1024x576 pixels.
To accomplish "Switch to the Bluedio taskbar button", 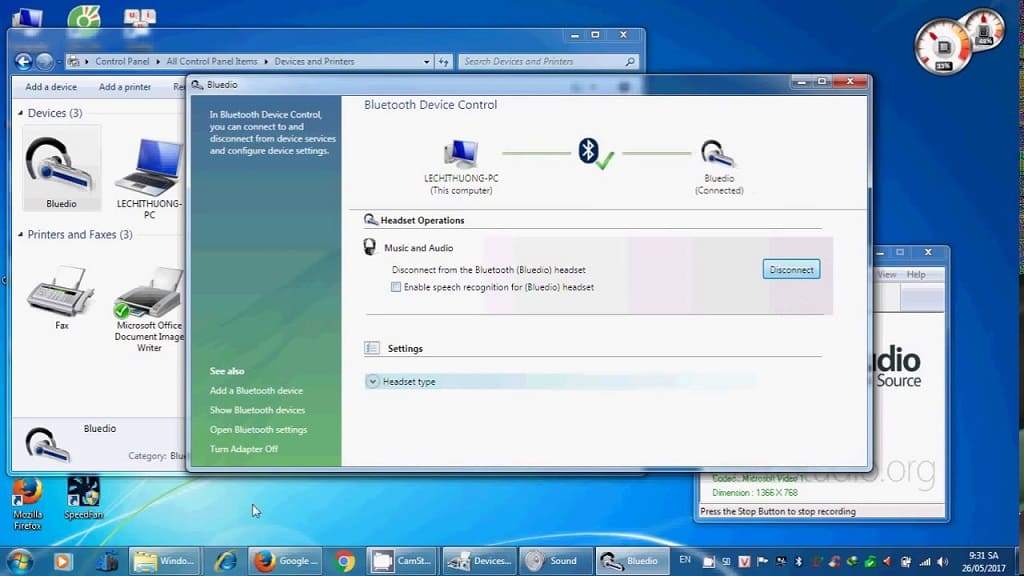I will (x=631, y=561).
